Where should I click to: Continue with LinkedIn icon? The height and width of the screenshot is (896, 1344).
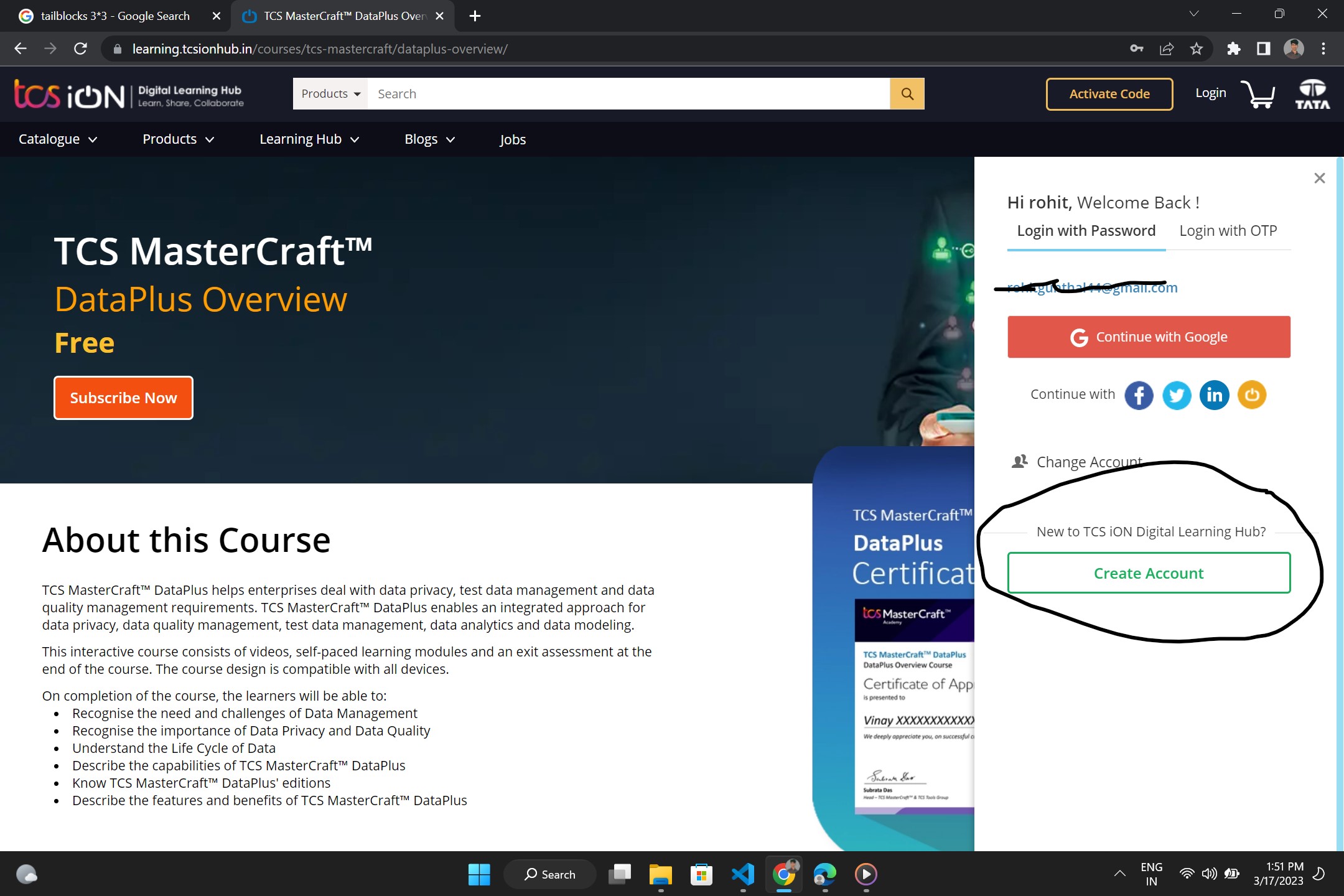pos(1214,395)
